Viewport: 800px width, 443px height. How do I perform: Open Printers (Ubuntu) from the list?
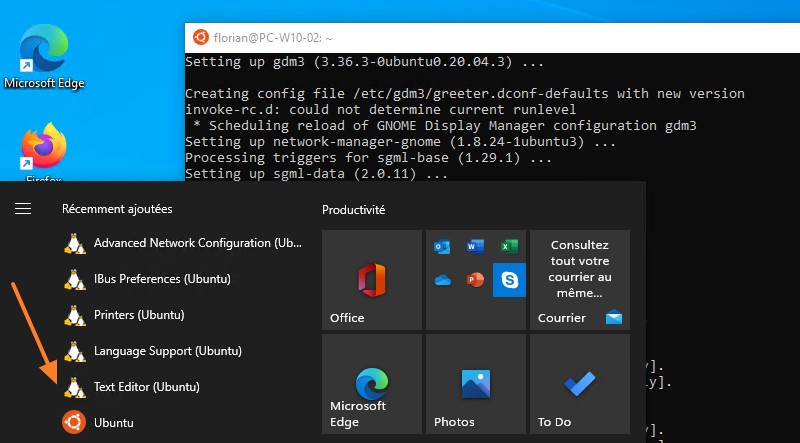pyautogui.click(x=139, y=315)
